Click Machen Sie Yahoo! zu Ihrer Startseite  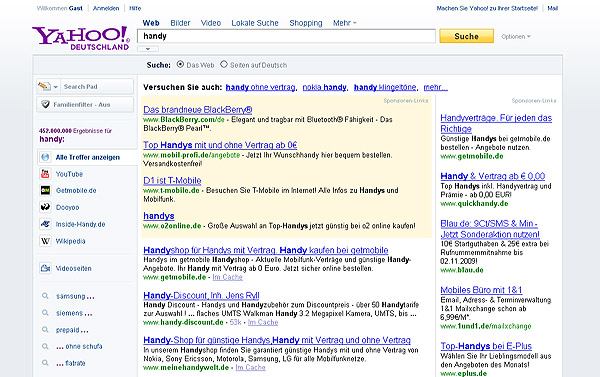click(x=487, y=8)
